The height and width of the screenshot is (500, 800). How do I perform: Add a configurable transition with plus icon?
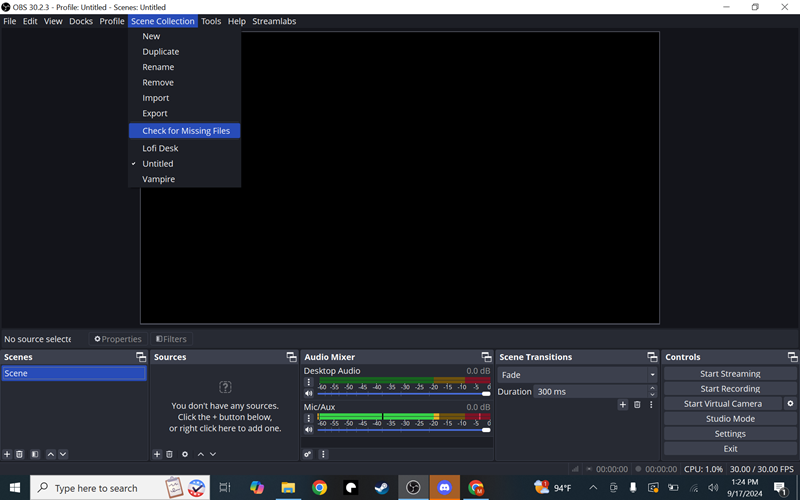622,405
